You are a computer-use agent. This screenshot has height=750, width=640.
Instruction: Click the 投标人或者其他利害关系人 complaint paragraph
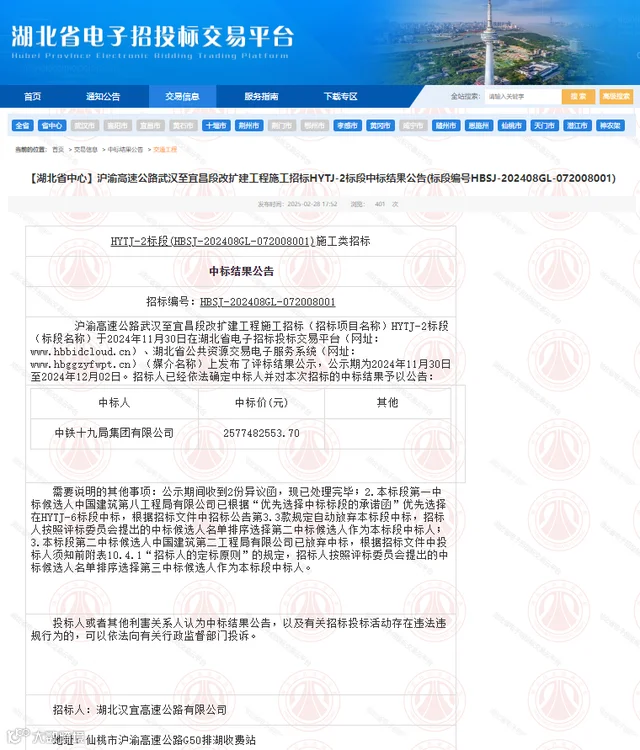click(x=238, y=629)
